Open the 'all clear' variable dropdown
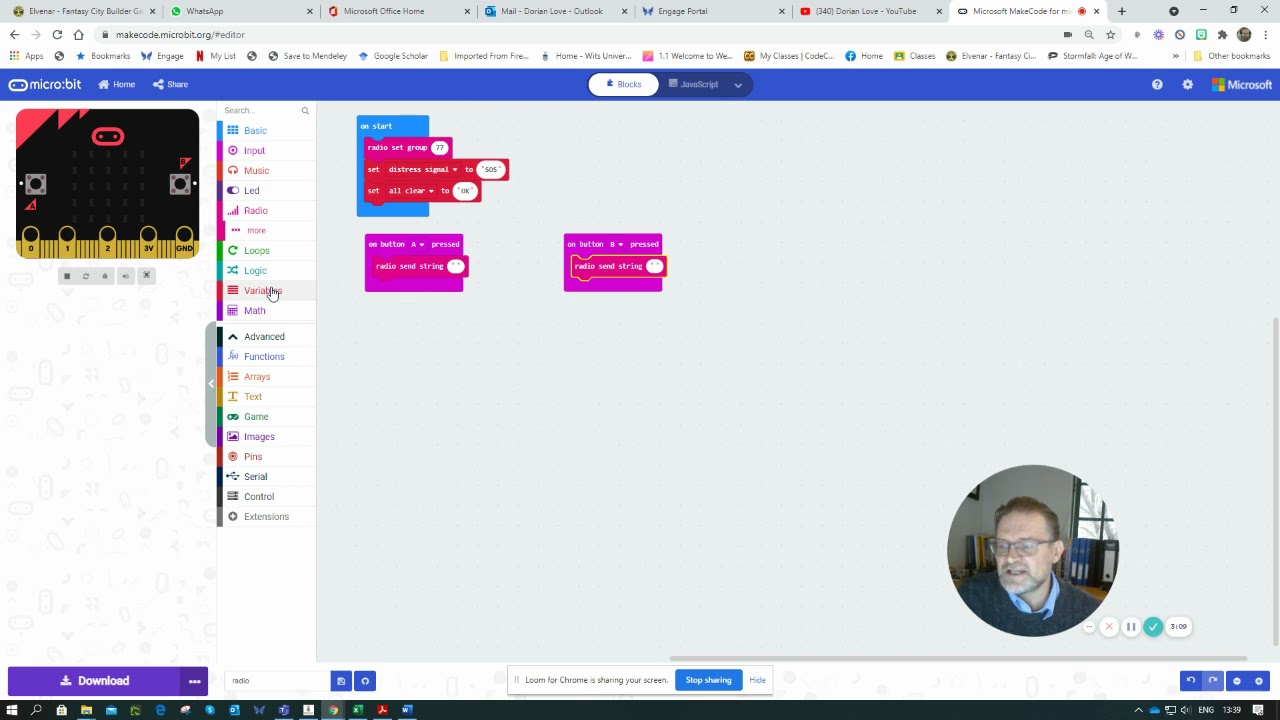The width and height of the screenshot is (1280, 720). 411,190
